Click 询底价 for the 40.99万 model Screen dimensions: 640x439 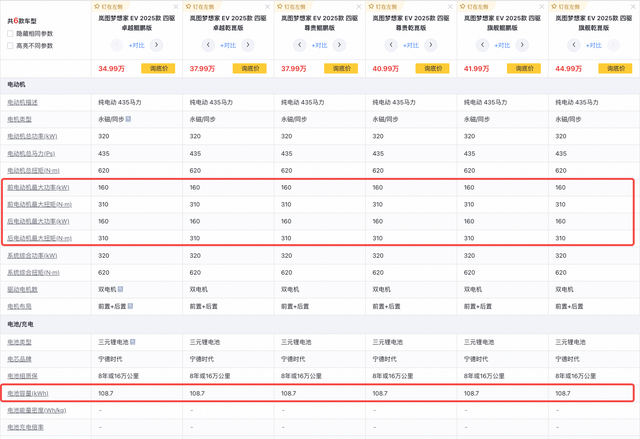(x=433, y=69)
